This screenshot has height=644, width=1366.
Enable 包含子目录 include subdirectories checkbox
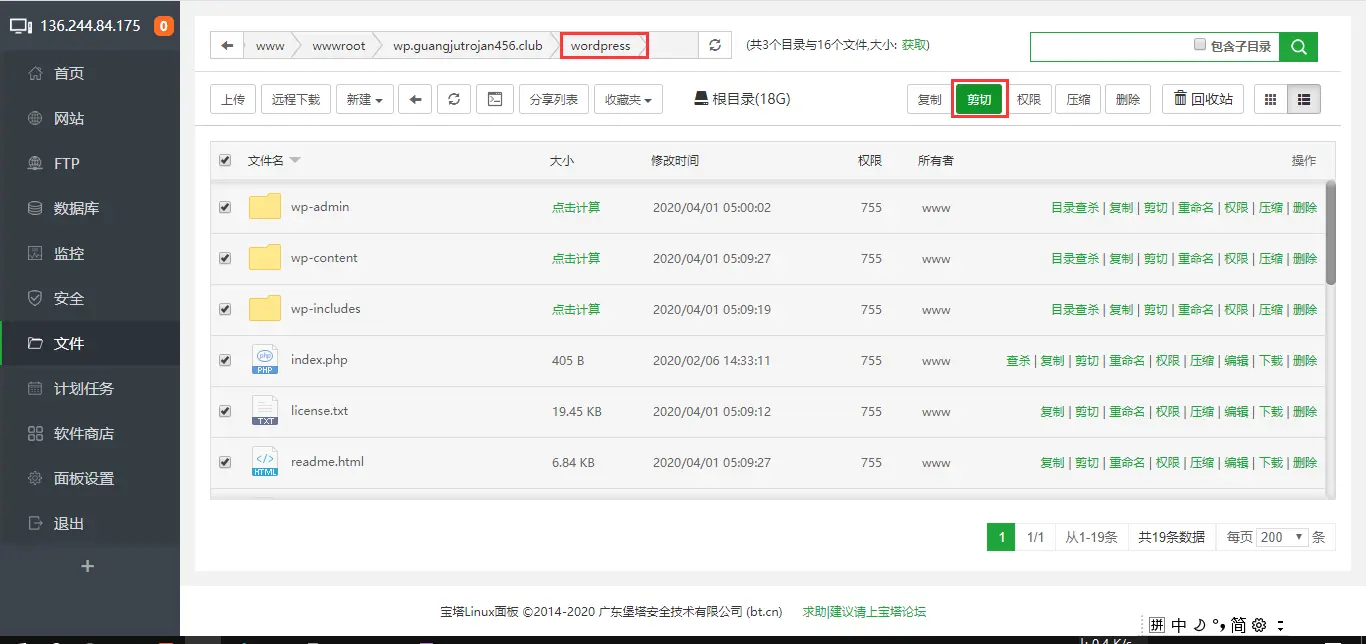pyautogui.click(x=1200, y=45)
